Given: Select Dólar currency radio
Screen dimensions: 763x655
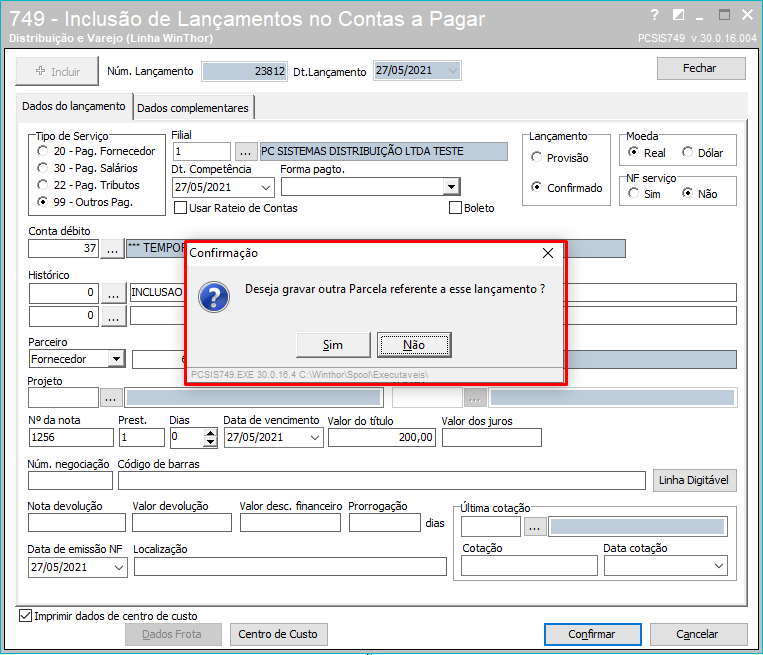Looking at the screenshot, I should pos(687,152).
